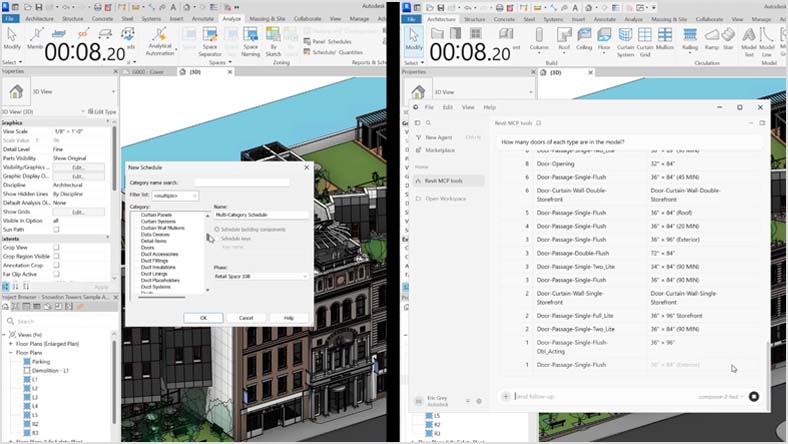Select the Column tool in right ribbon
The width and height of the screenshot is (788, 444).
coord(539,39)
